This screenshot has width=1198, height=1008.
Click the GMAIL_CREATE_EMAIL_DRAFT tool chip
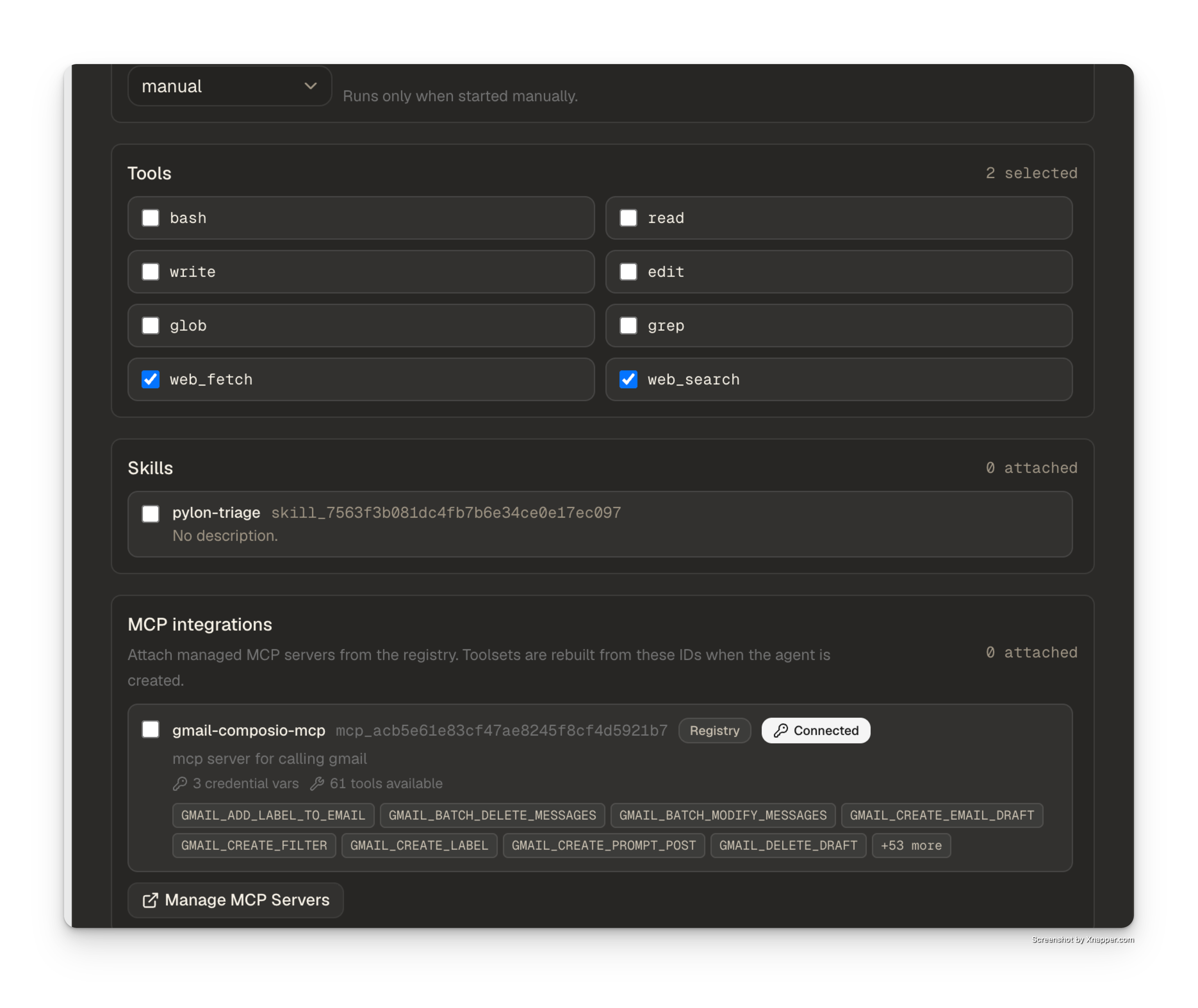941,815
